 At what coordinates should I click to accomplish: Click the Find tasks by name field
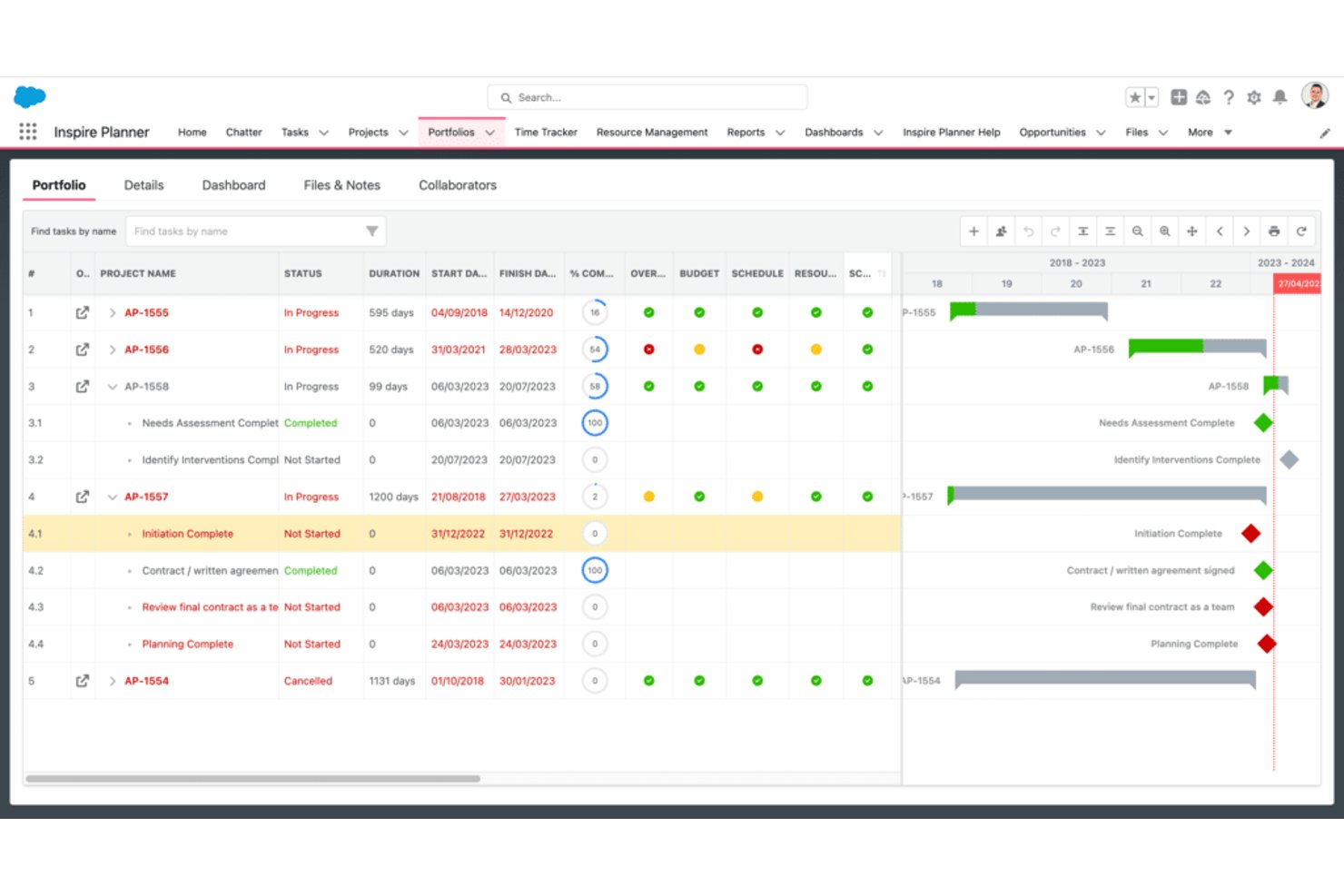256,231
